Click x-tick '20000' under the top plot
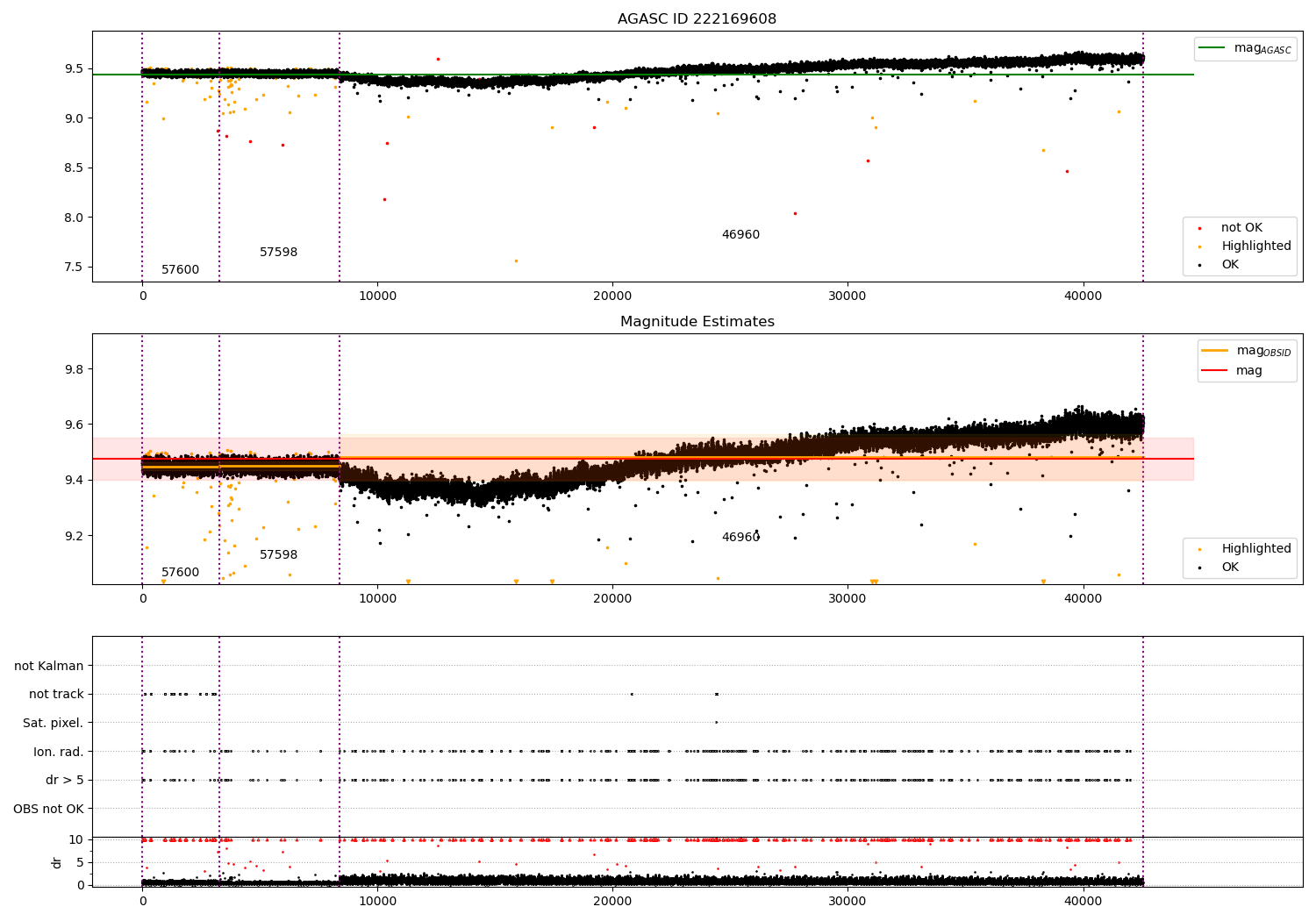 coord(612,296)
